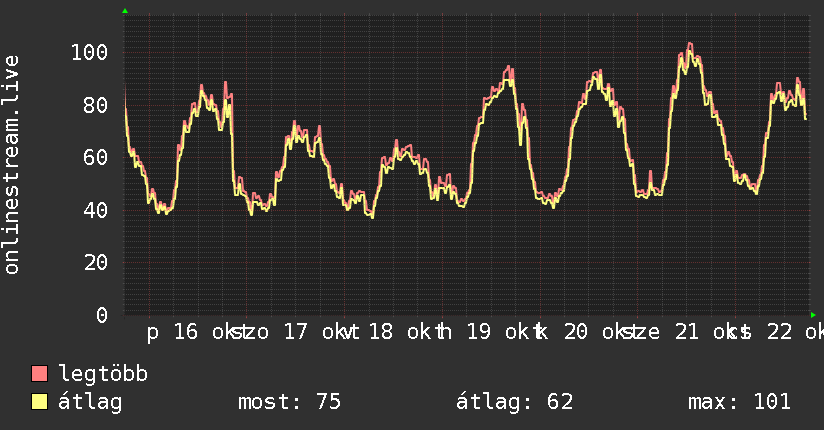Click the 'most: 75' current value
The image size is (824, 430).
(x=289, y=402)
